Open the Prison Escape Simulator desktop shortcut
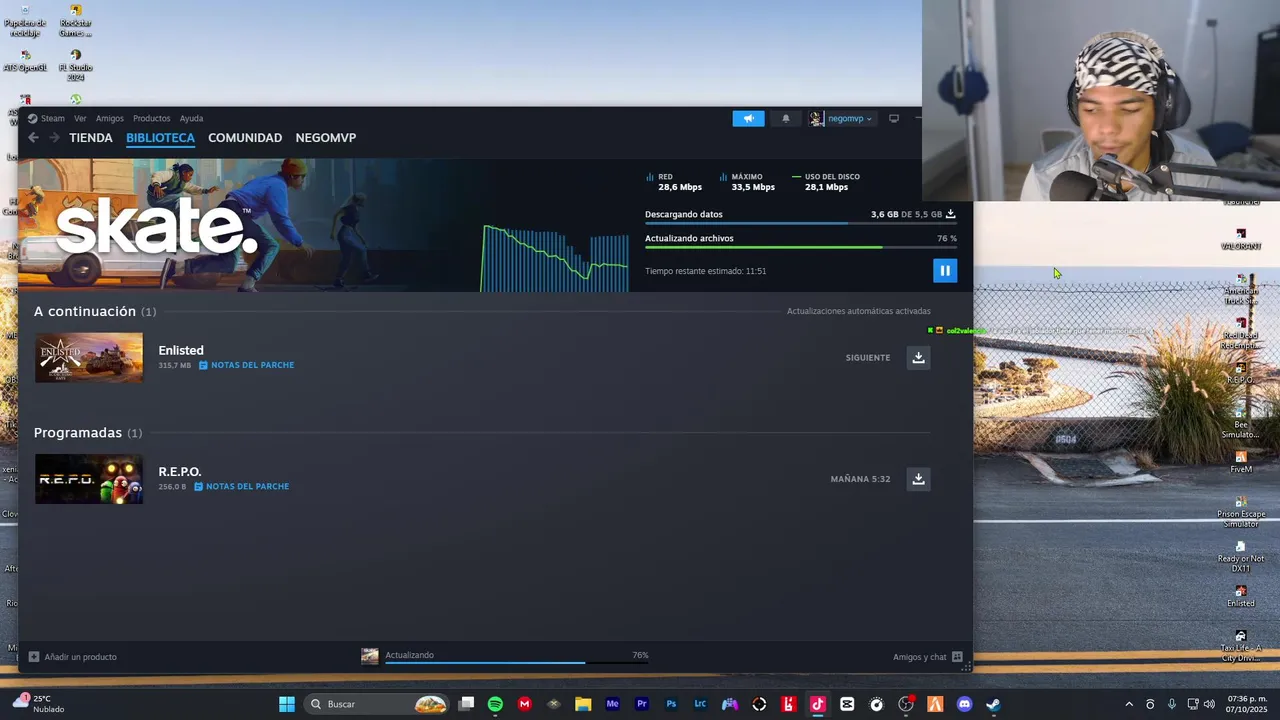 [x=1241, y=512]
